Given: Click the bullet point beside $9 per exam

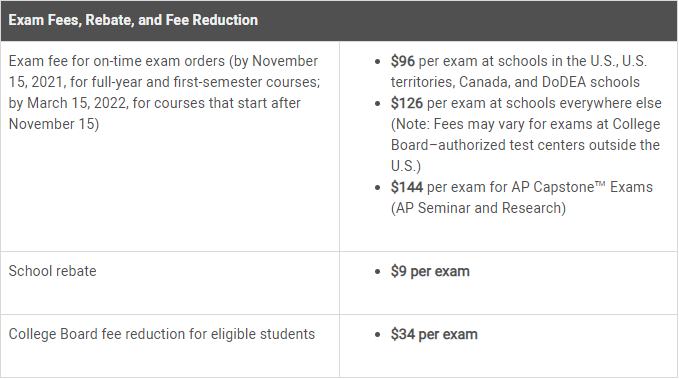Looking at the screenshot, I should coord(378,272).
